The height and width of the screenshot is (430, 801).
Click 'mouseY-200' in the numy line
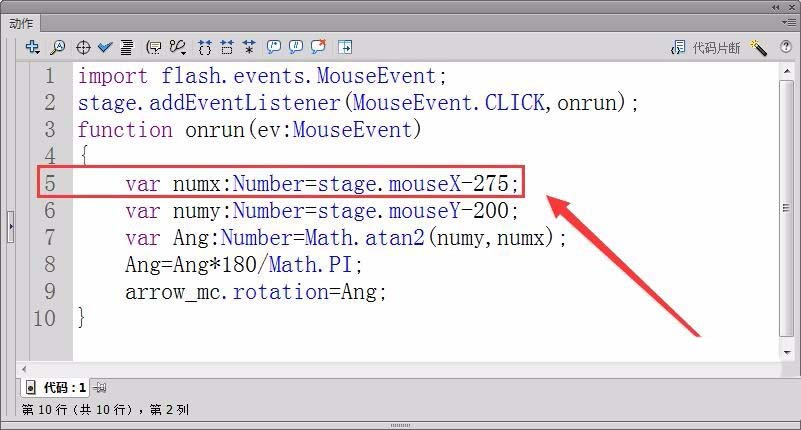[x=449, y=211]
